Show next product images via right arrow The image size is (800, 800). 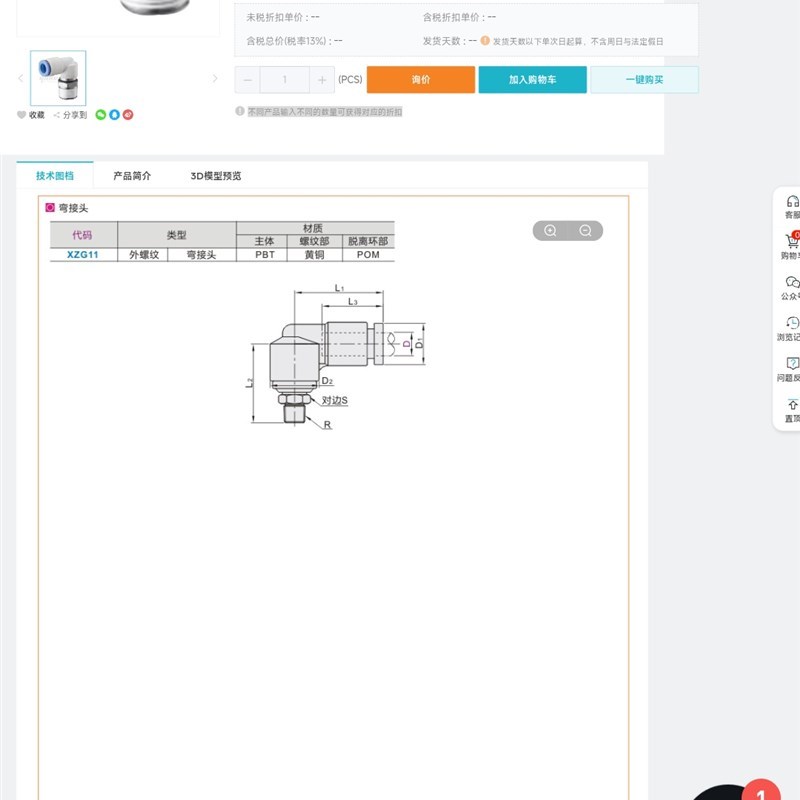[x=215, y=78]
